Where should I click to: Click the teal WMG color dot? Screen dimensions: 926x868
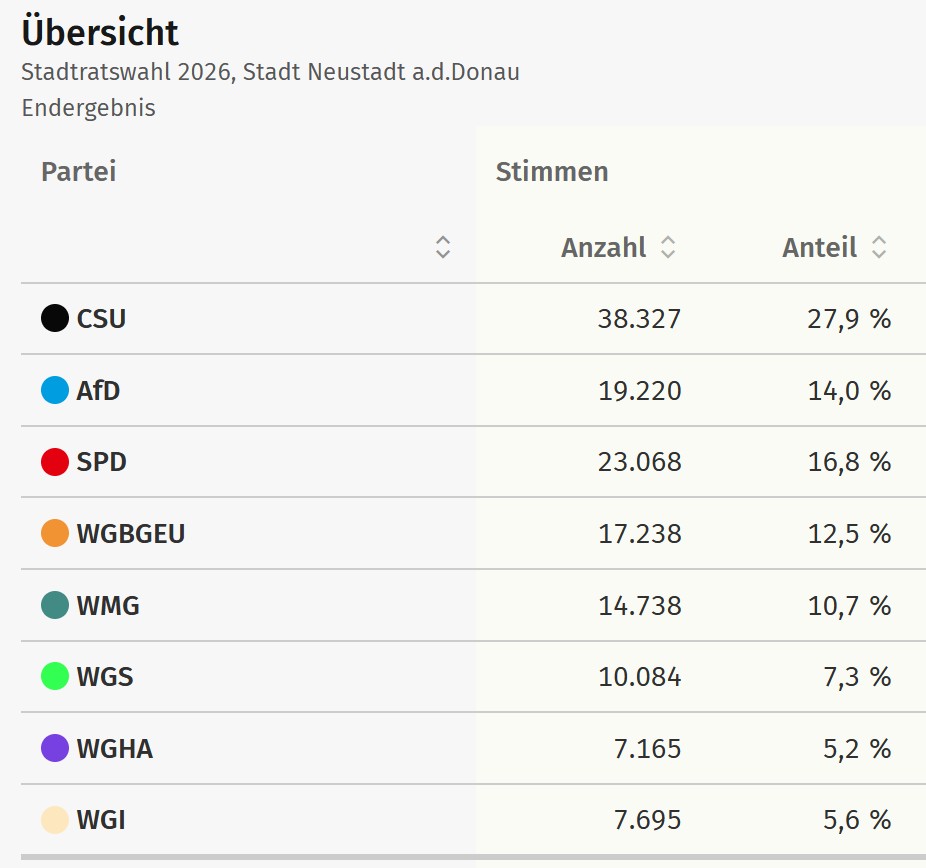point(55,605)
